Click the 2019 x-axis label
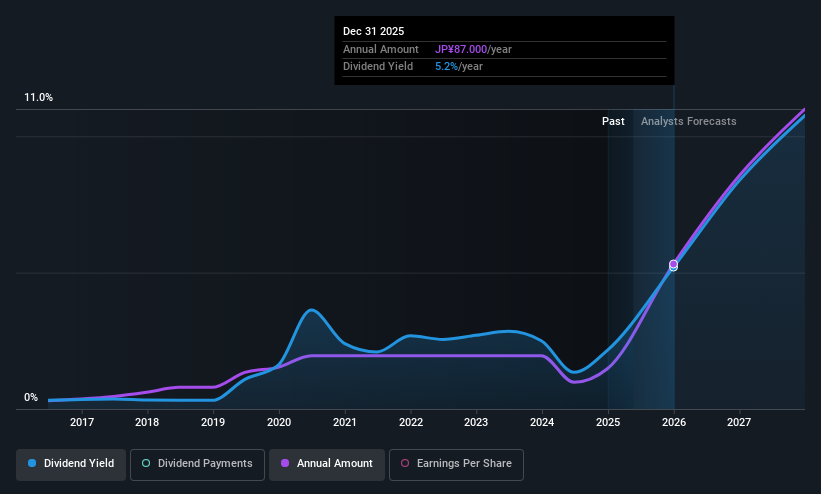The height and width of the screenshot is (494, 821). 213,422
